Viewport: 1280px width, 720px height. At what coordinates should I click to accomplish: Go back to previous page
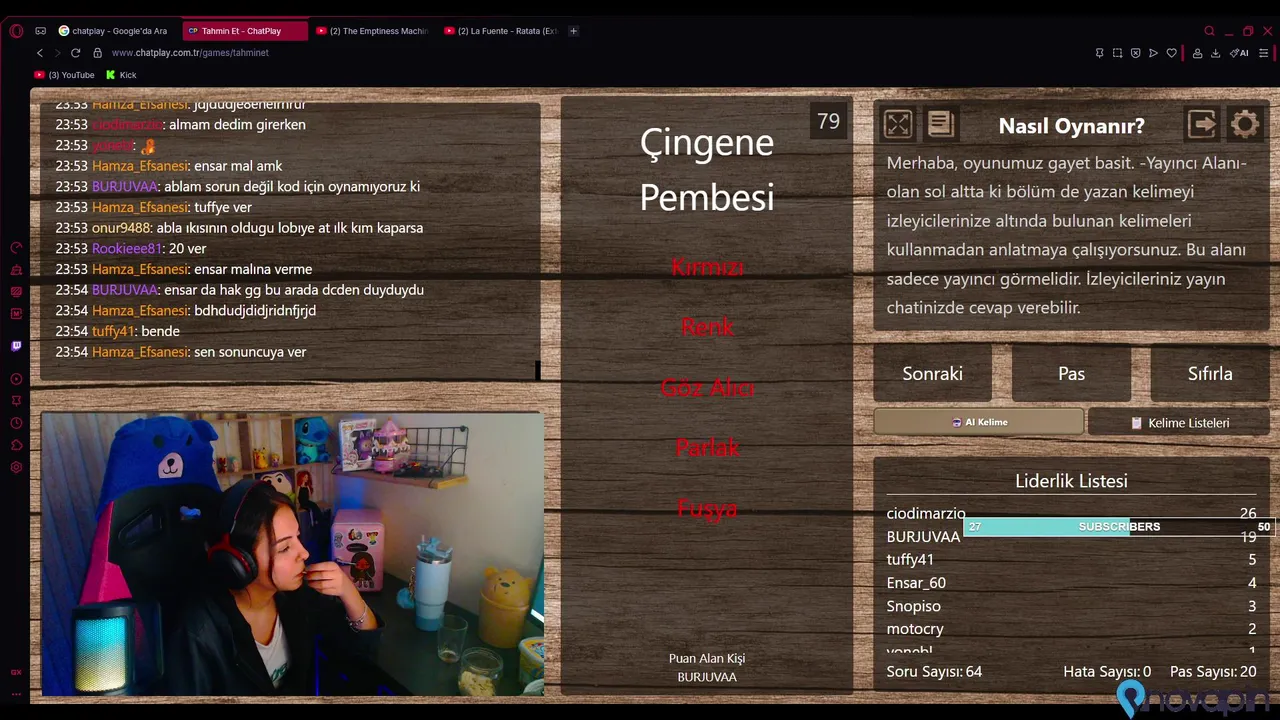pyautogui.click(x=40, y=53)
